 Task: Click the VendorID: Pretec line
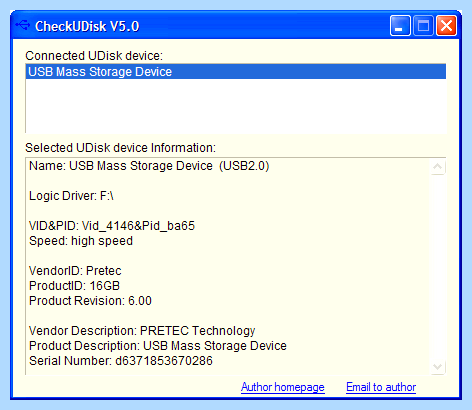pos(75,271)
